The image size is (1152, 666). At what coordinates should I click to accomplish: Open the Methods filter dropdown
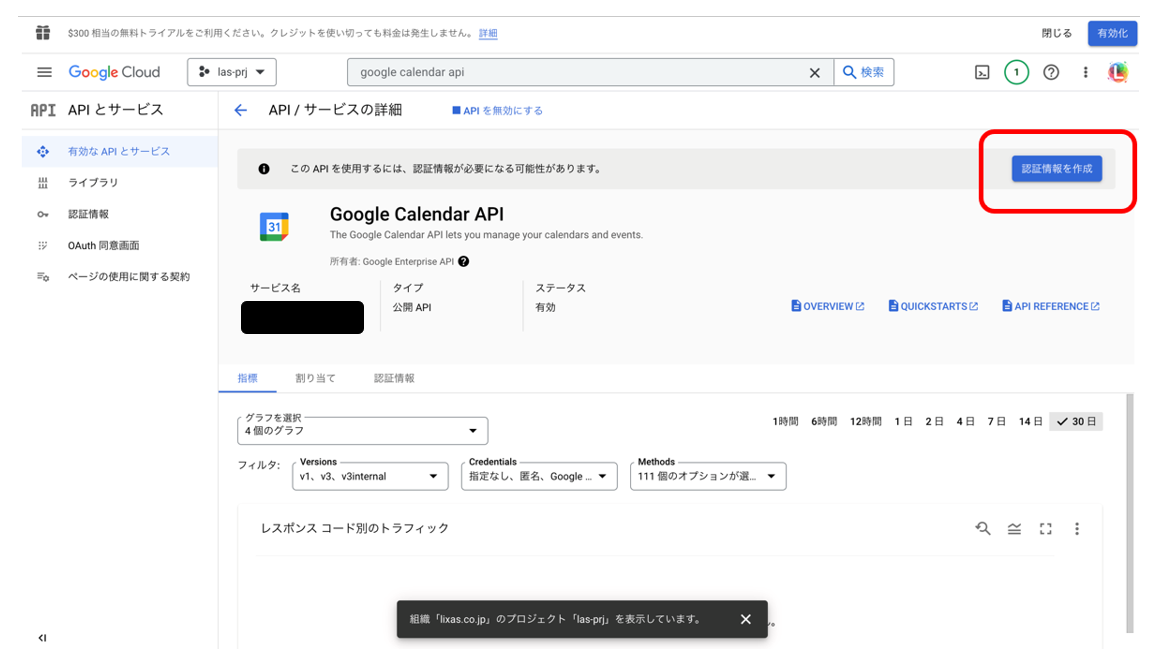[x=708, y=476]
